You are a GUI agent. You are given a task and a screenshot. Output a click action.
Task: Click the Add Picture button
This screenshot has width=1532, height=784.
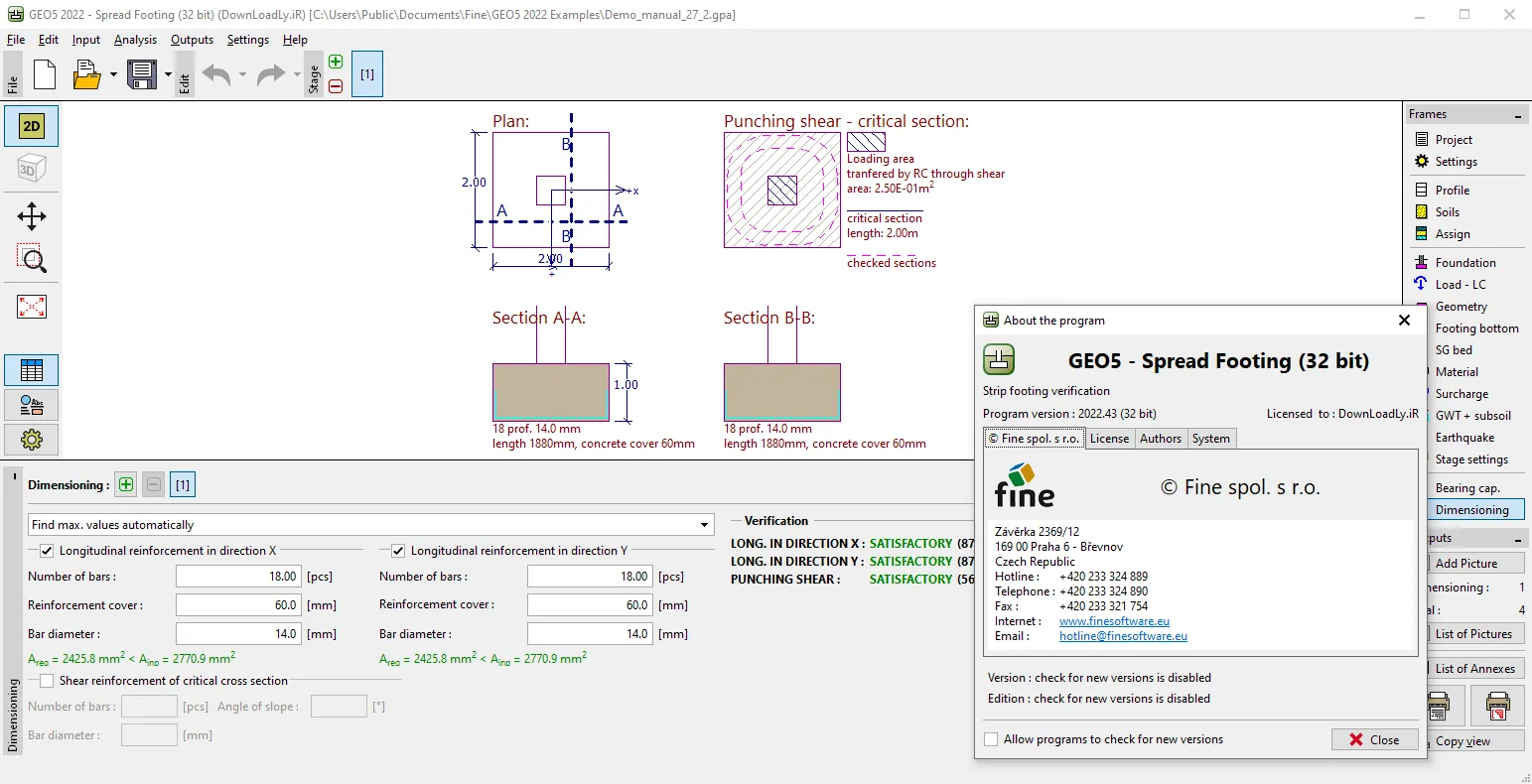[1473, 563]
